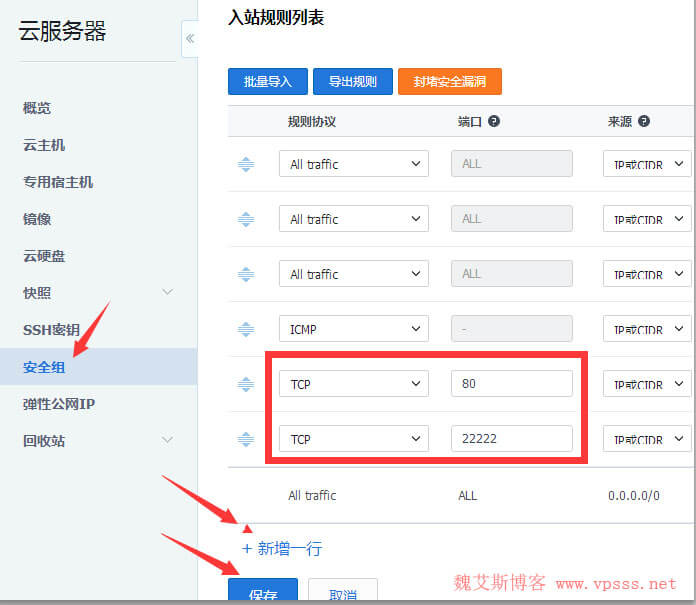Click reorder handle of ICMP rule row

coord(246,329)
